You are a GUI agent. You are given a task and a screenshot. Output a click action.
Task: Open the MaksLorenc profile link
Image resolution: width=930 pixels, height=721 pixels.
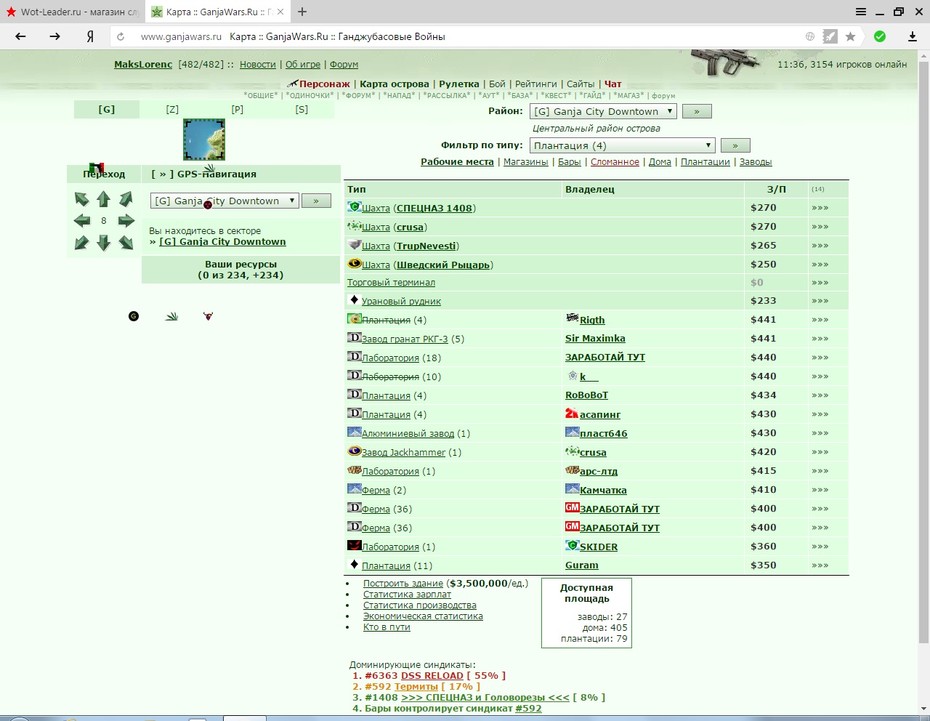pyautogui.click(x=143, y=65)
